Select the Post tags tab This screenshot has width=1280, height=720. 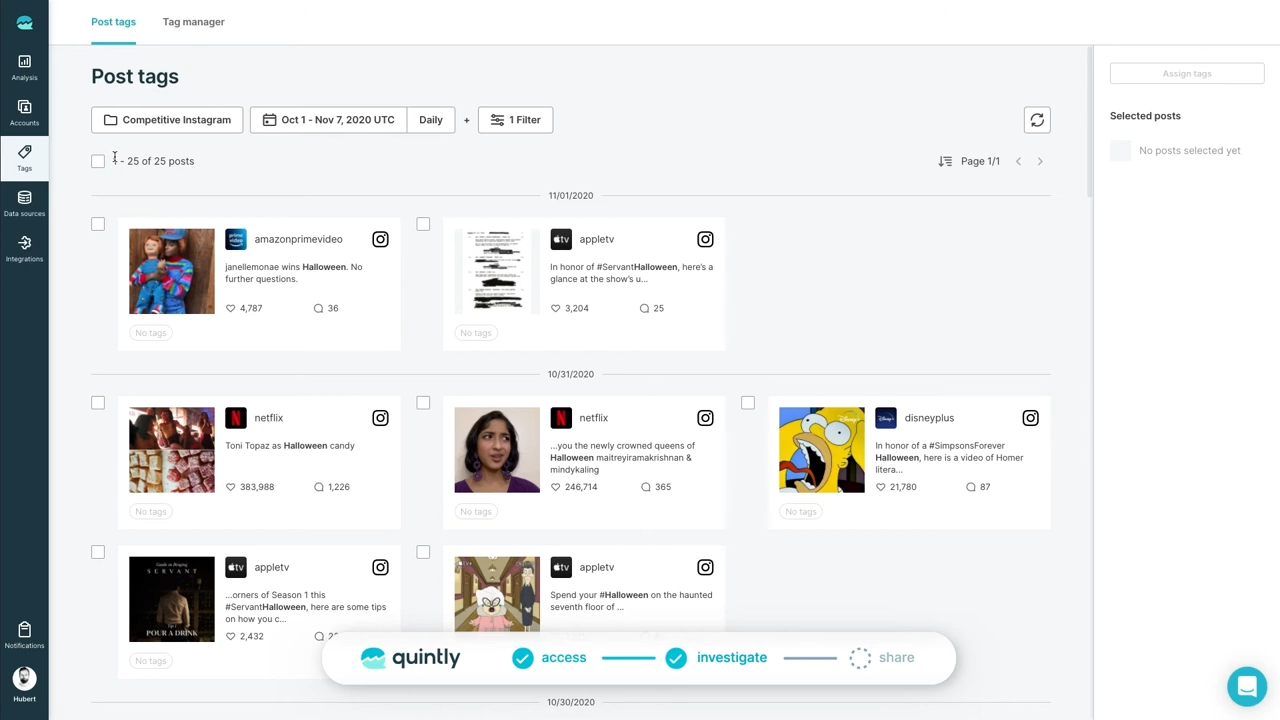[x=113, y=21]
